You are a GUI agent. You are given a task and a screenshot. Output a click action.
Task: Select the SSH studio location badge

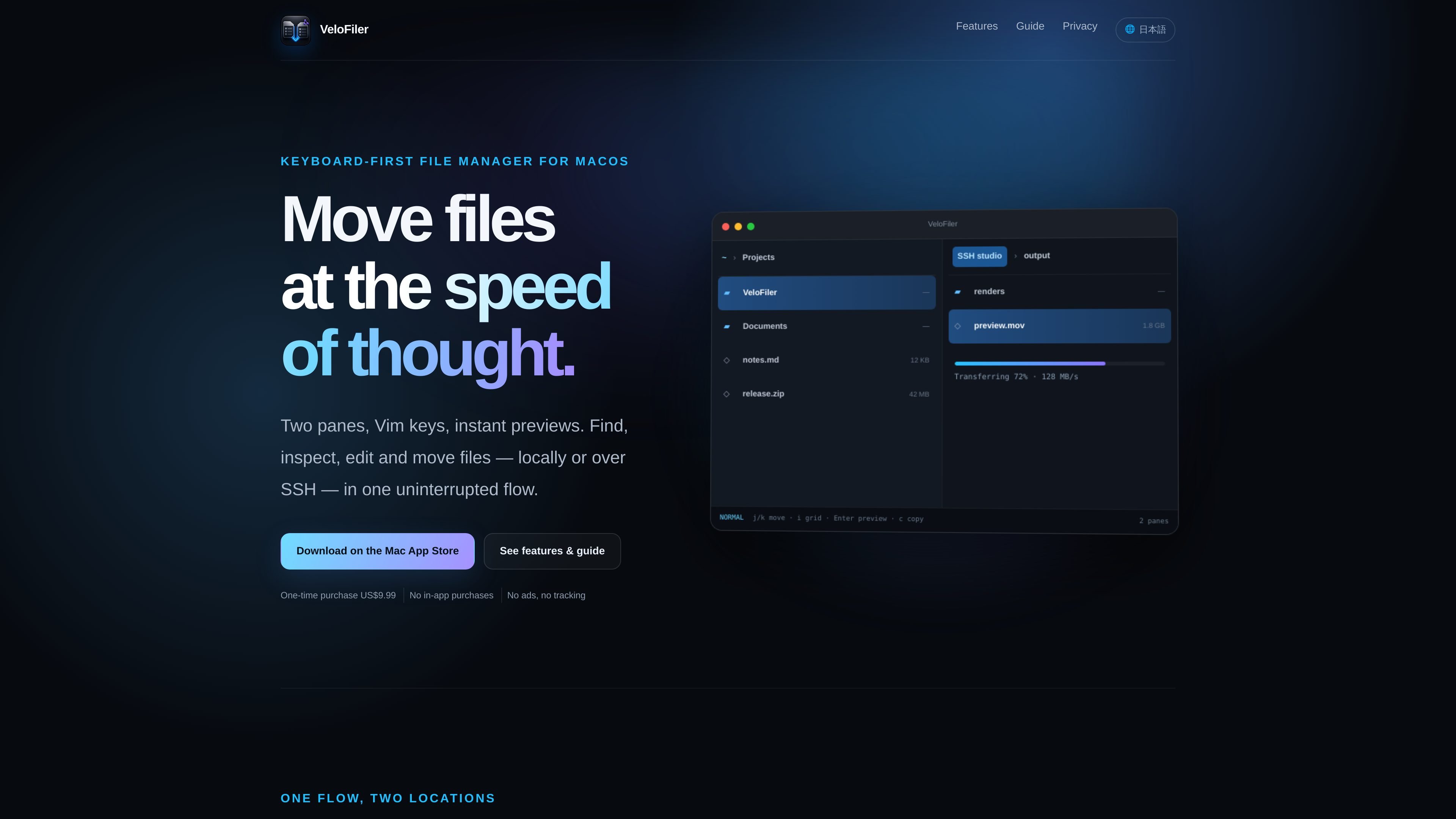click(x=979, y=256)
